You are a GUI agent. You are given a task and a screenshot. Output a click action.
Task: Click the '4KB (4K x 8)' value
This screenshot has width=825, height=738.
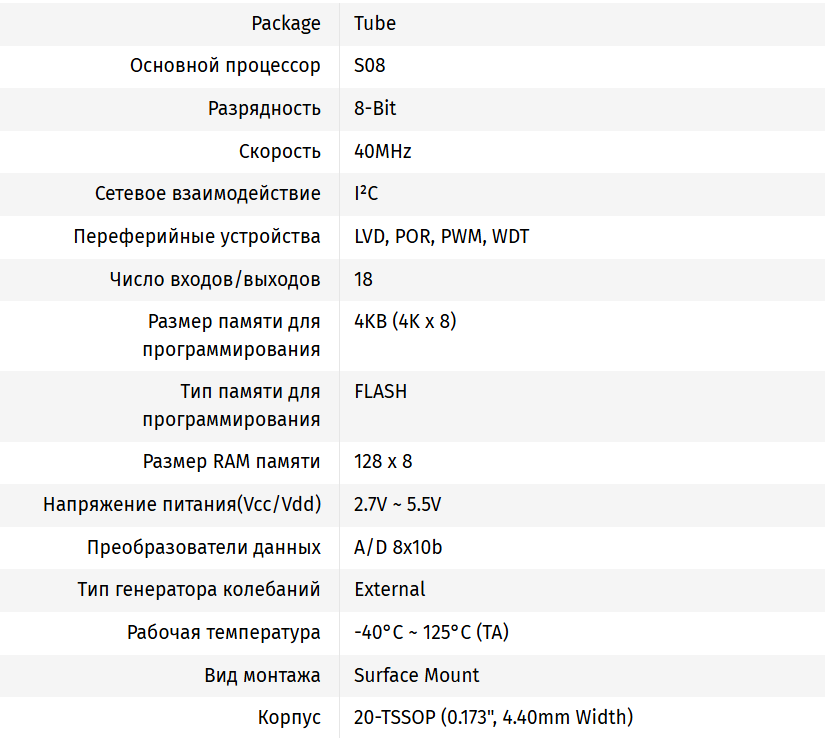pos(405,322)
